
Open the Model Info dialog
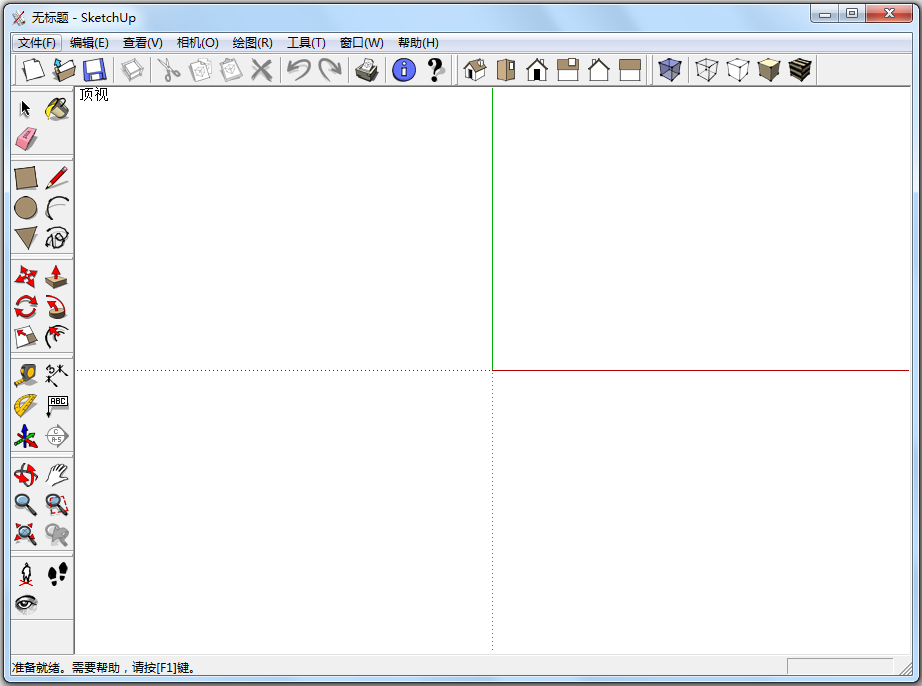click(403, 69)
